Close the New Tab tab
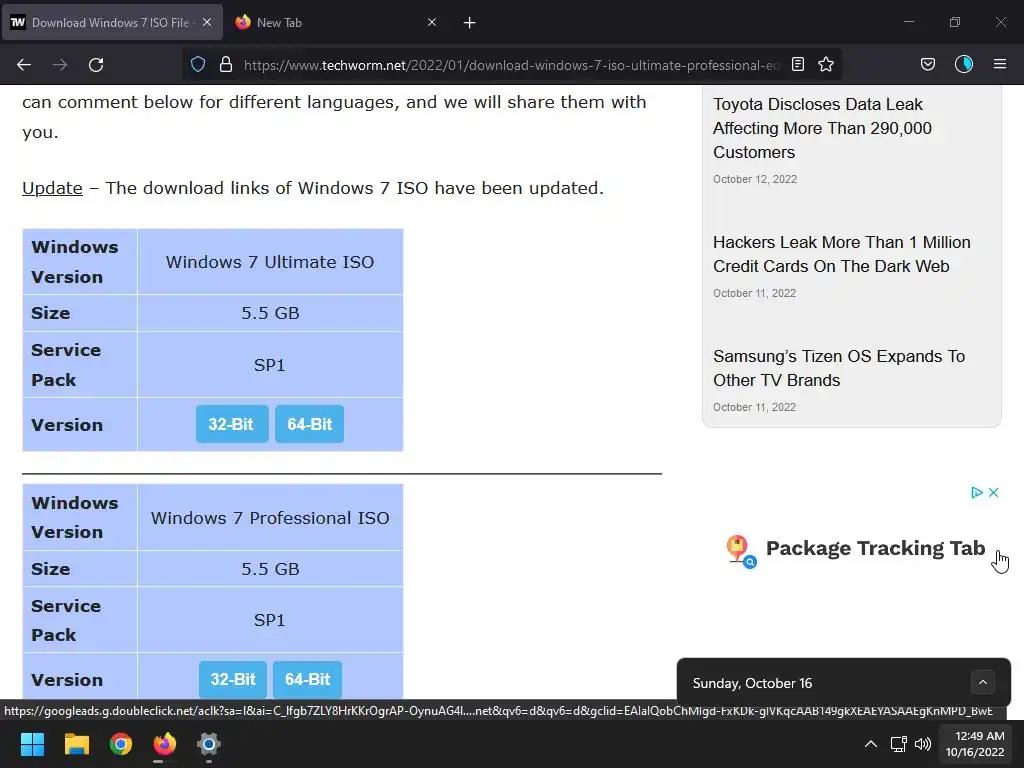 tap(432, 22)
